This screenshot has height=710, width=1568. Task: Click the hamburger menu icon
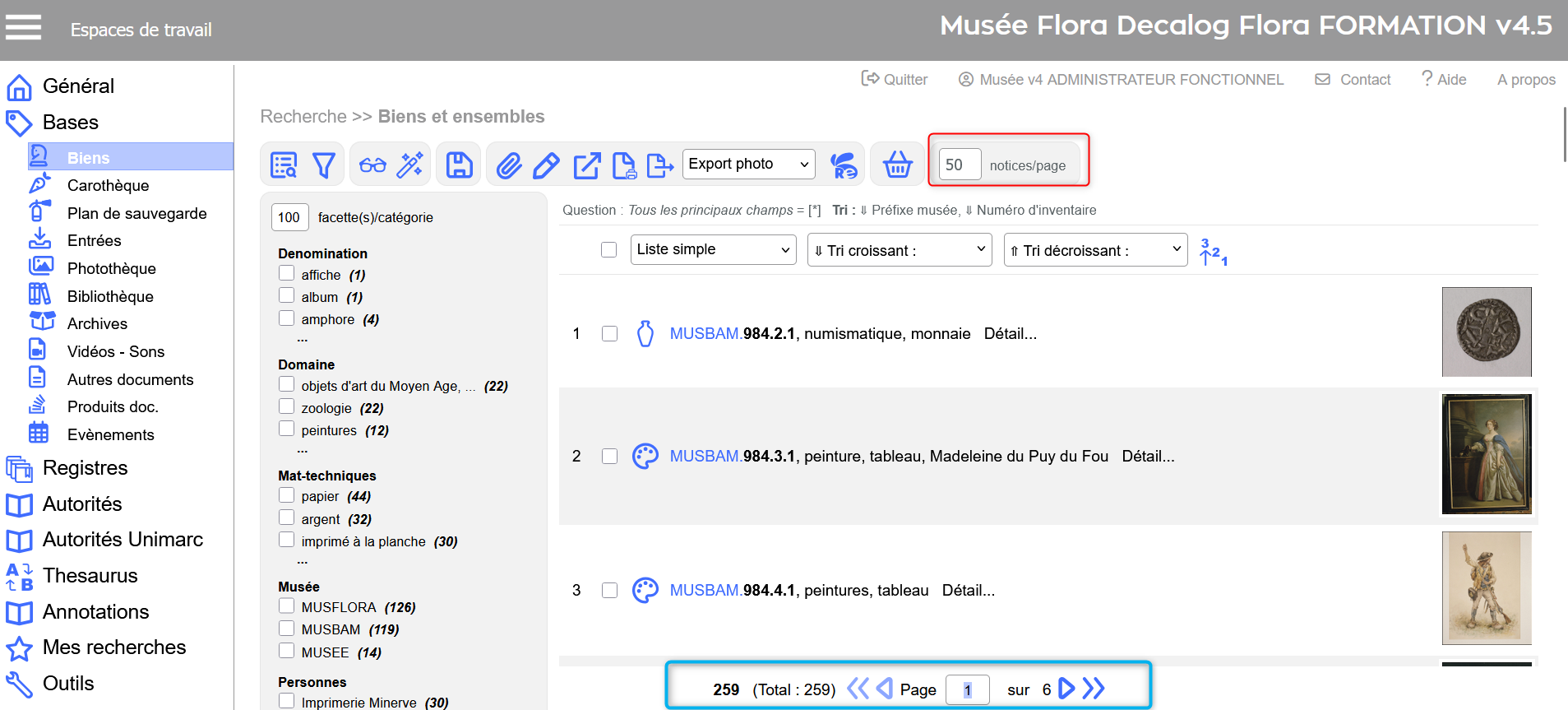click(x=23, y=28)
